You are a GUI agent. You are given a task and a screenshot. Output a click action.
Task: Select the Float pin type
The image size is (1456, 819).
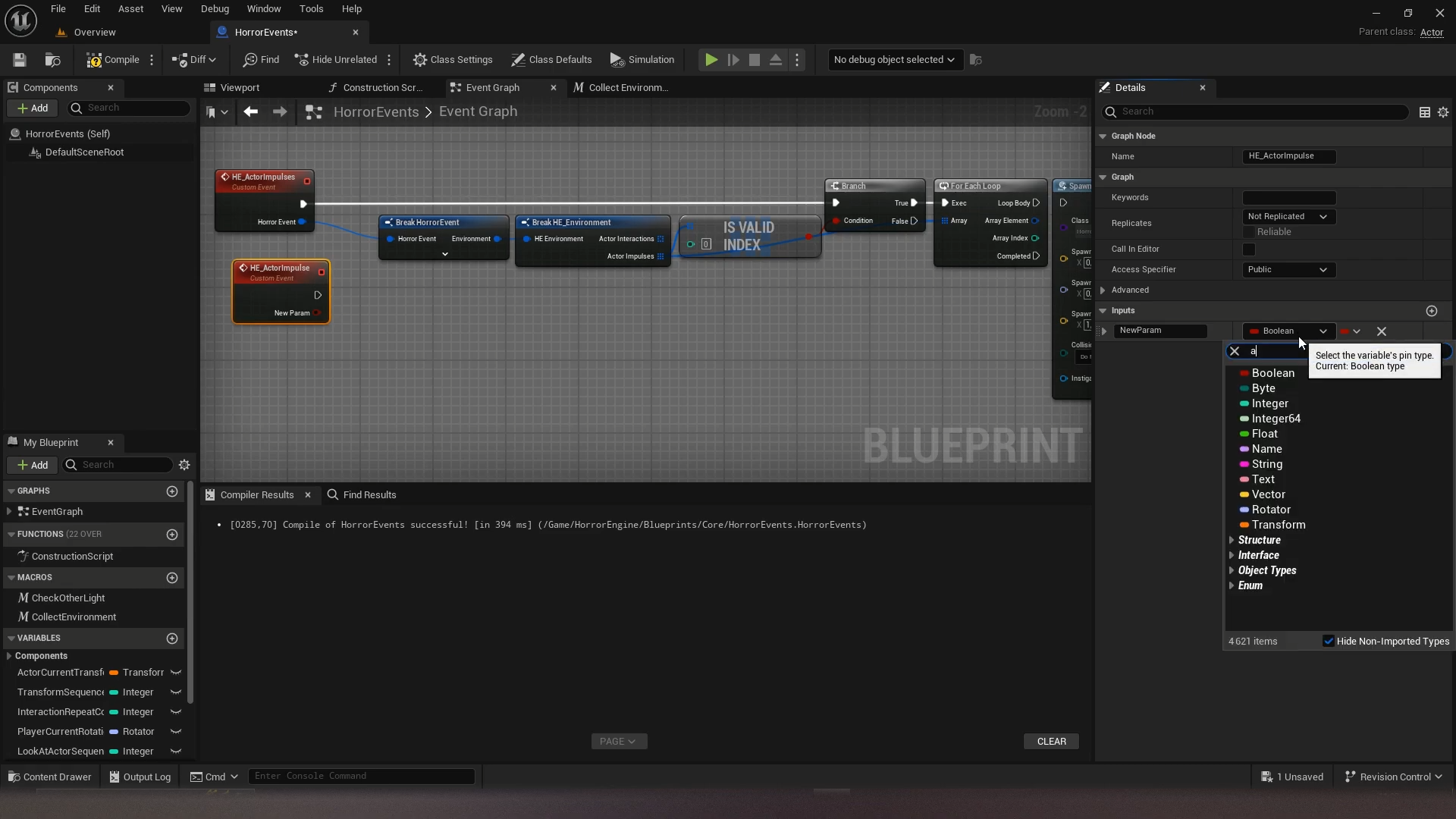click(1264, 434)
